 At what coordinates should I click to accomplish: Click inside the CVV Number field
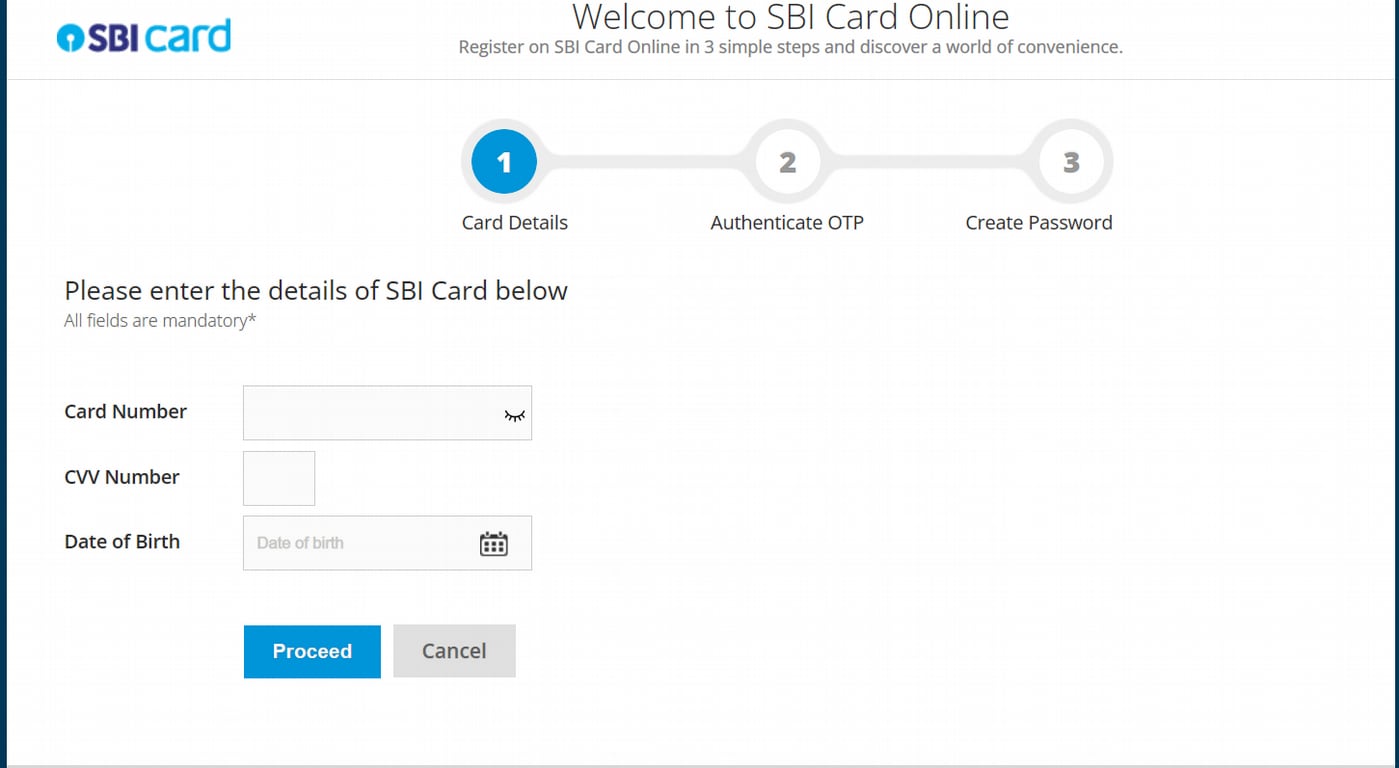pyautogui.click(x=278, y=477)
